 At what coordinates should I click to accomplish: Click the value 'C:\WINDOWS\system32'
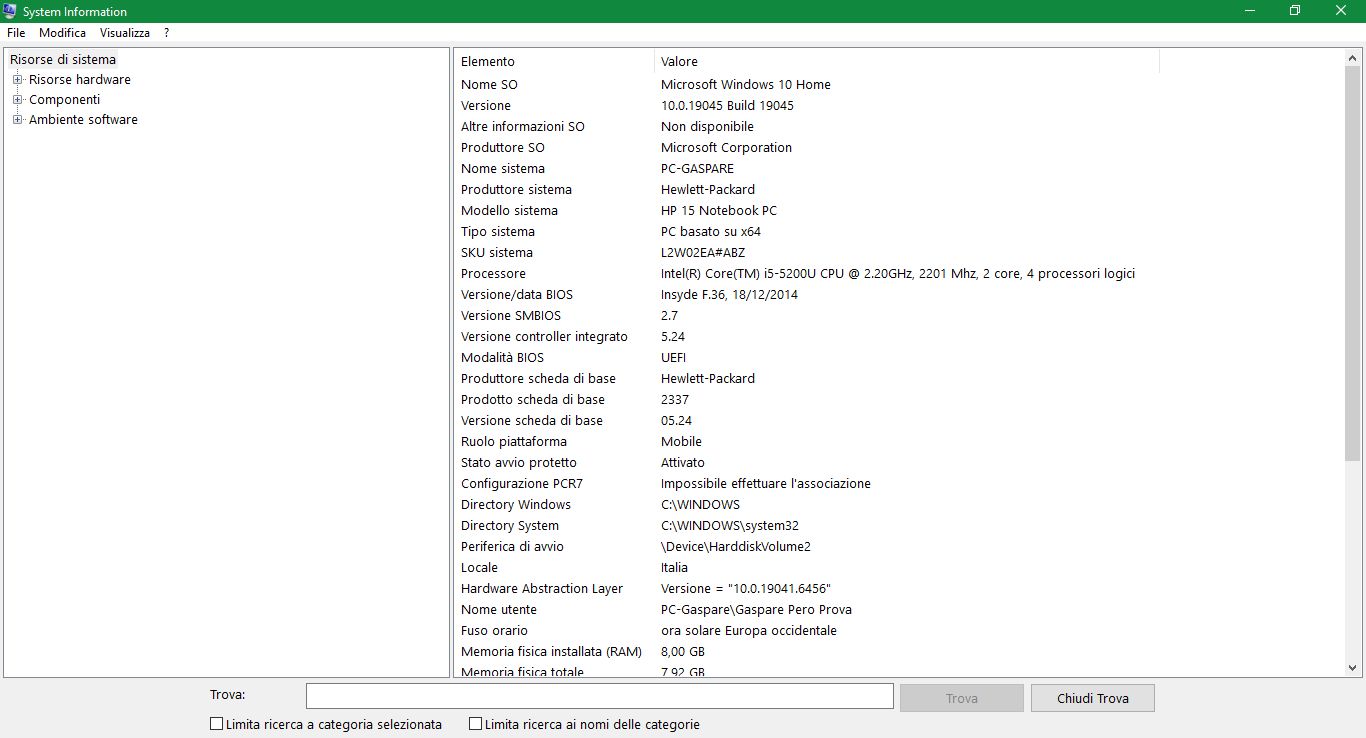(x=730, y=526)
